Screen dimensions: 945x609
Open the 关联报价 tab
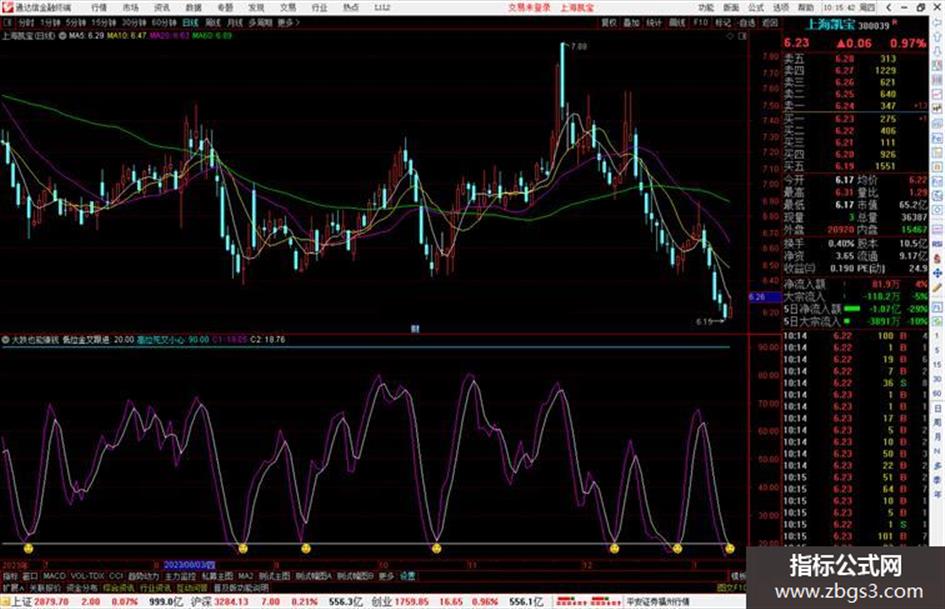pos(45,587)
